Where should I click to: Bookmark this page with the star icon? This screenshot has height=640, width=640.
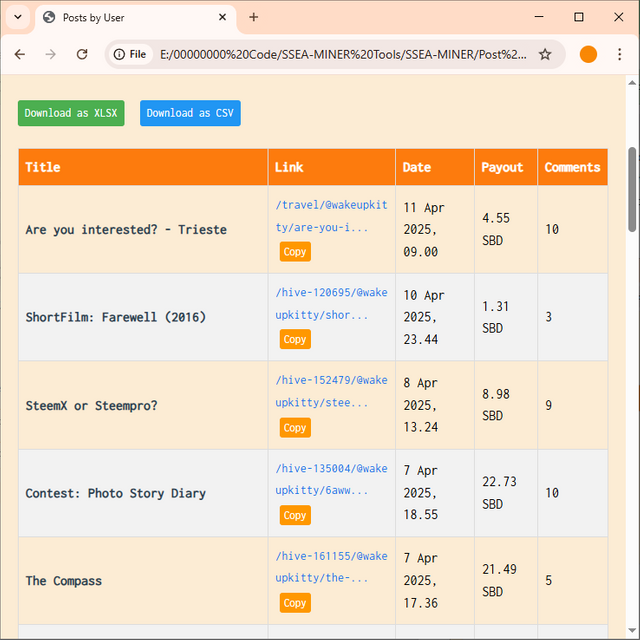(545, 54)
